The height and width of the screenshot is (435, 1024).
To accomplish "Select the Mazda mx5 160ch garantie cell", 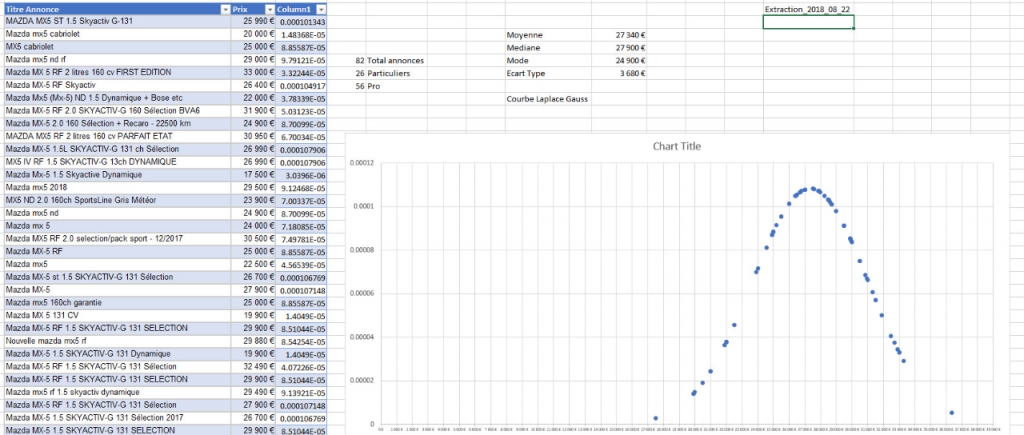I will click(117, 303).
